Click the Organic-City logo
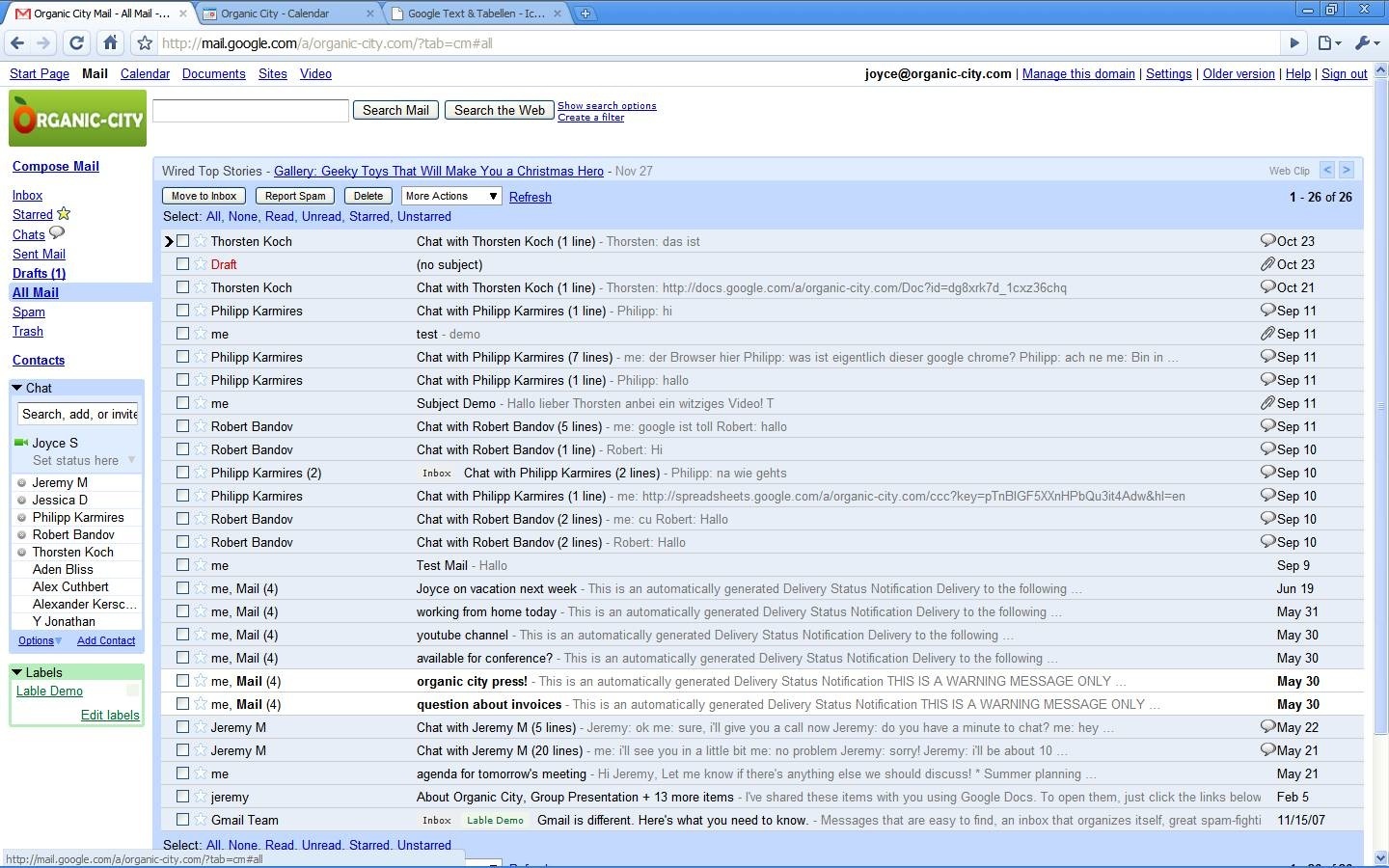The width and height of the screenshot is (1389, 868). point(77,118)
